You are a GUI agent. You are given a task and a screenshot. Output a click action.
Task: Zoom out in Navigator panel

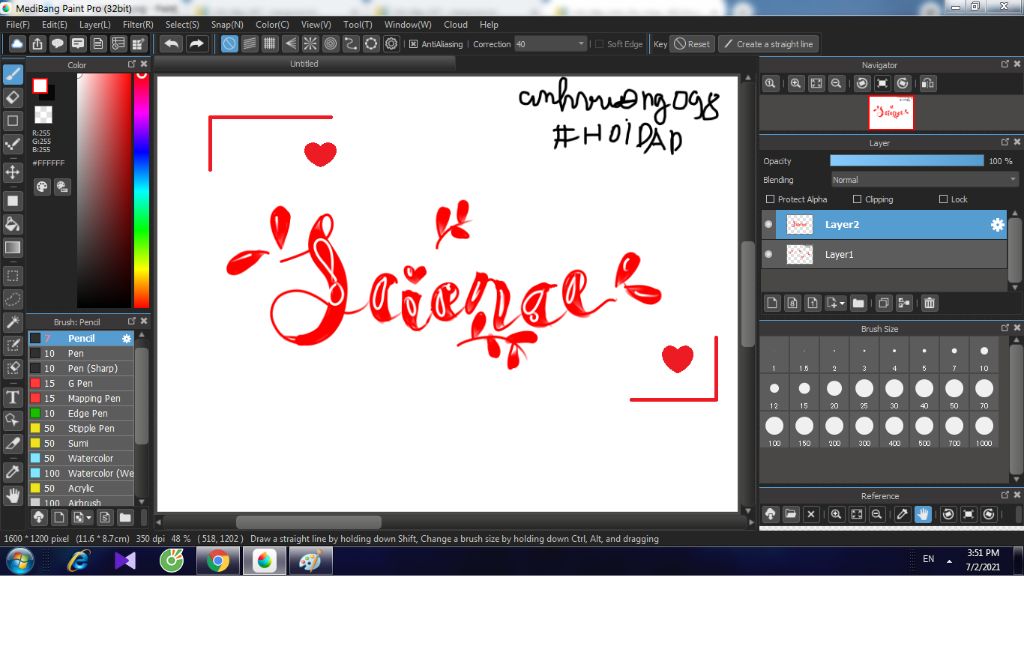tap(836, 84)
